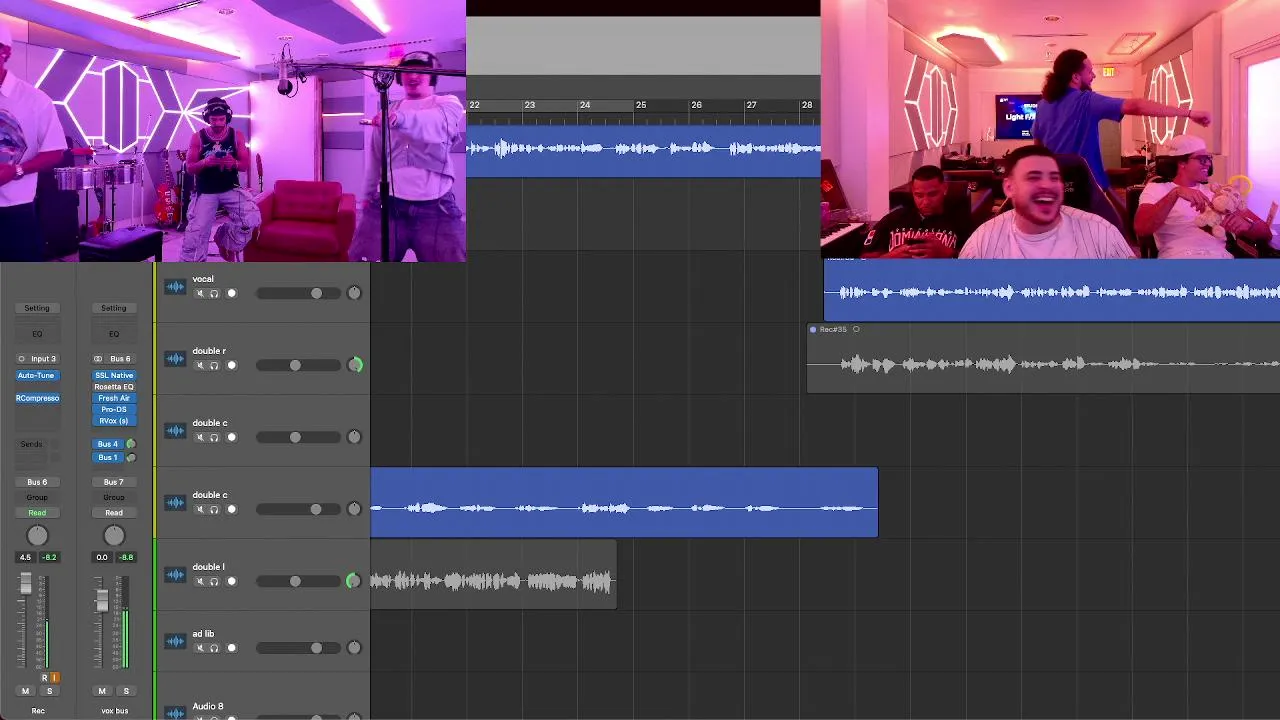This screenshot has width=1280, height=720.
Task: Click the 4.5 fader value field
Action: 25,557
